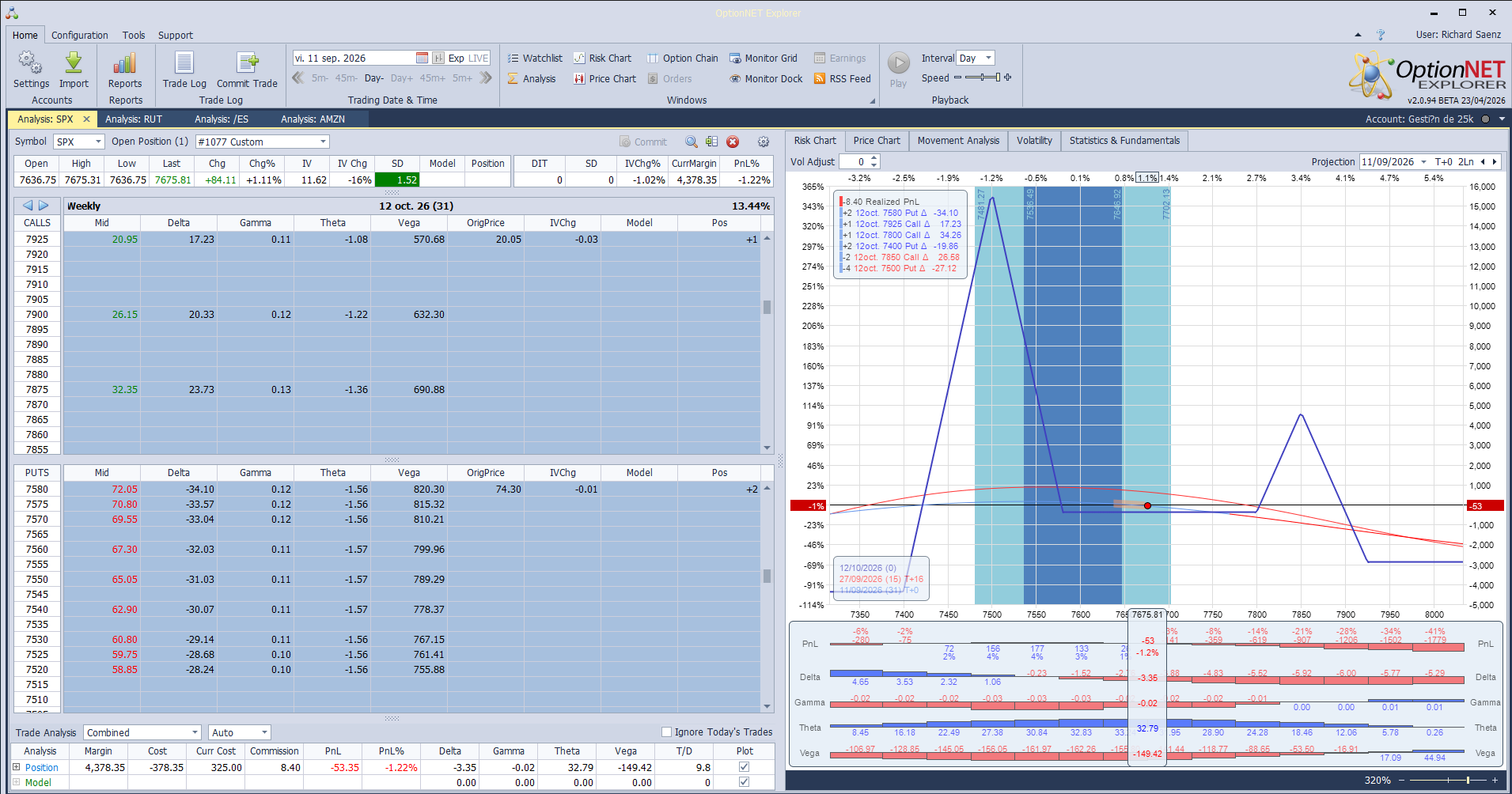Viewport: 1512px width, 794px height.
Task: Toggle the Exp option
Action: tap(457, 58)
